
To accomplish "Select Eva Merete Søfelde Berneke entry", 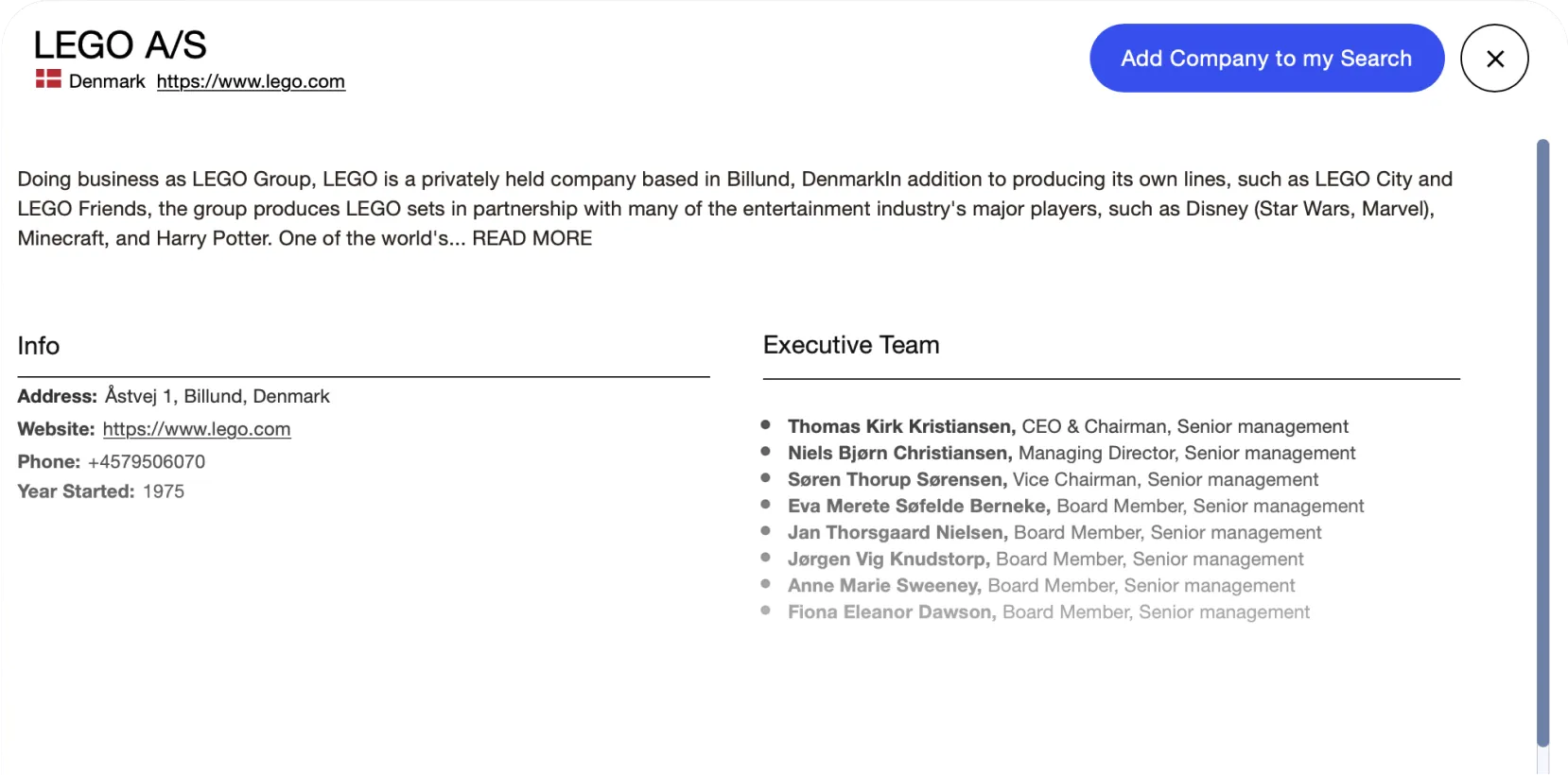I will click(x=1075, y=506).
